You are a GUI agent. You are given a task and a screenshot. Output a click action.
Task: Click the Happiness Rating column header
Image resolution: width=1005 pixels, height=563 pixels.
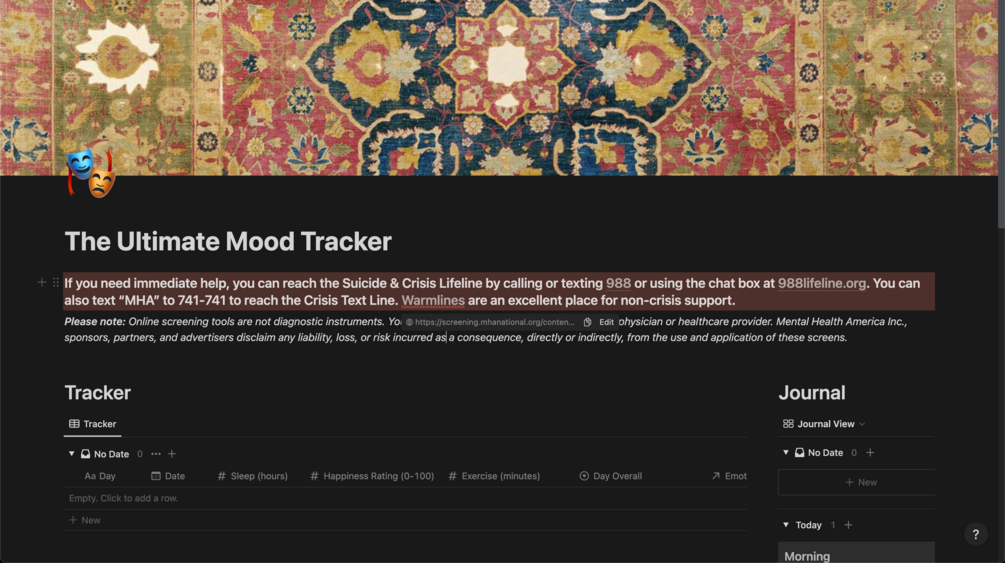click(372, 476)
